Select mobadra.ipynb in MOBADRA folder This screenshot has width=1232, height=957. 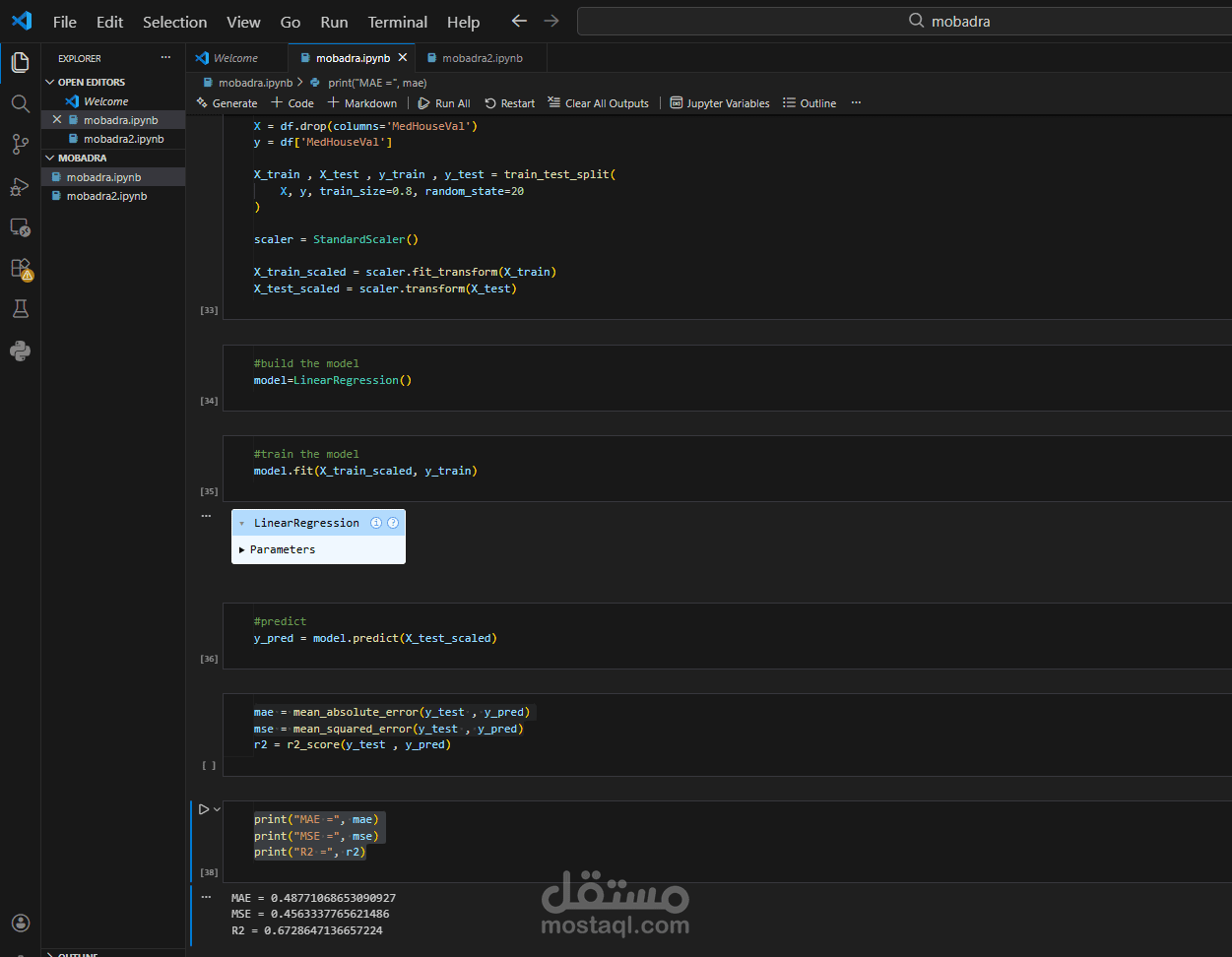pos(113,177)
